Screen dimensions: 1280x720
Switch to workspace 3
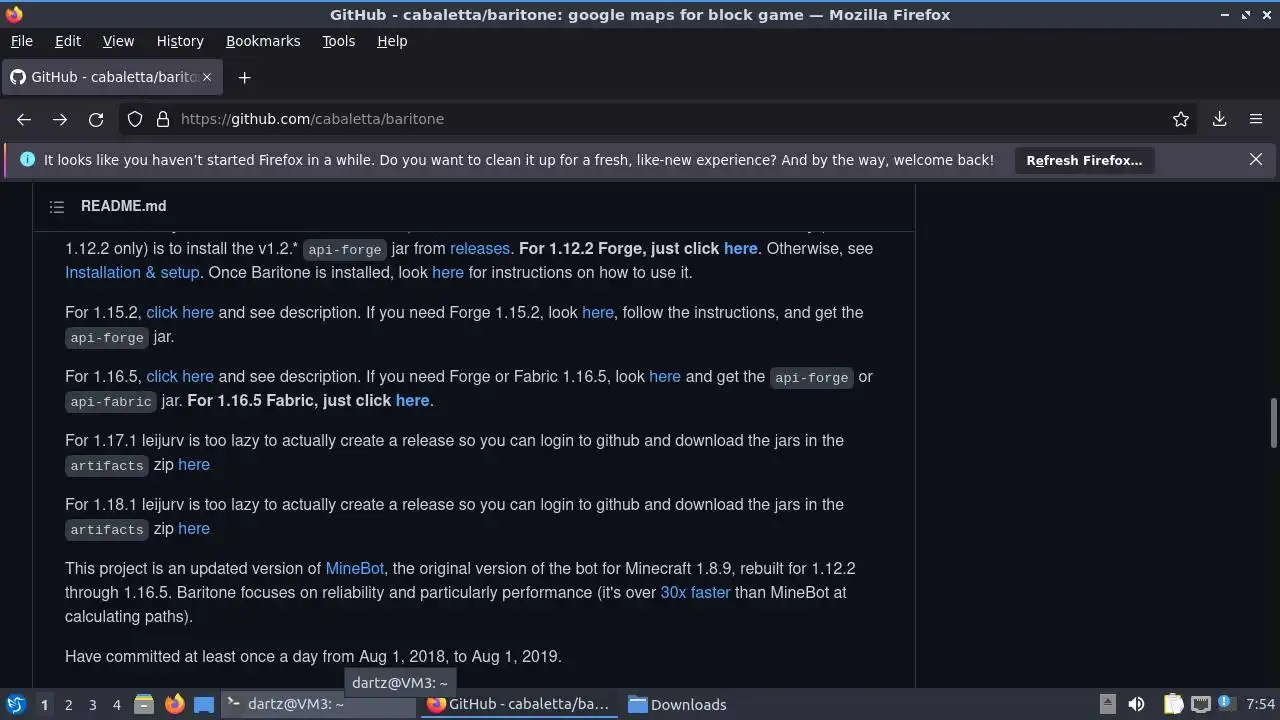tap(93, 705)
